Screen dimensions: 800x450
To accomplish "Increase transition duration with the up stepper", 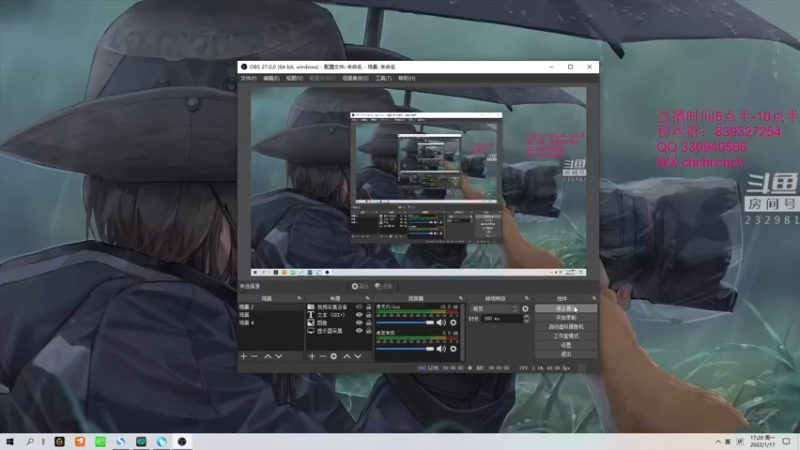I will point(527,316).
